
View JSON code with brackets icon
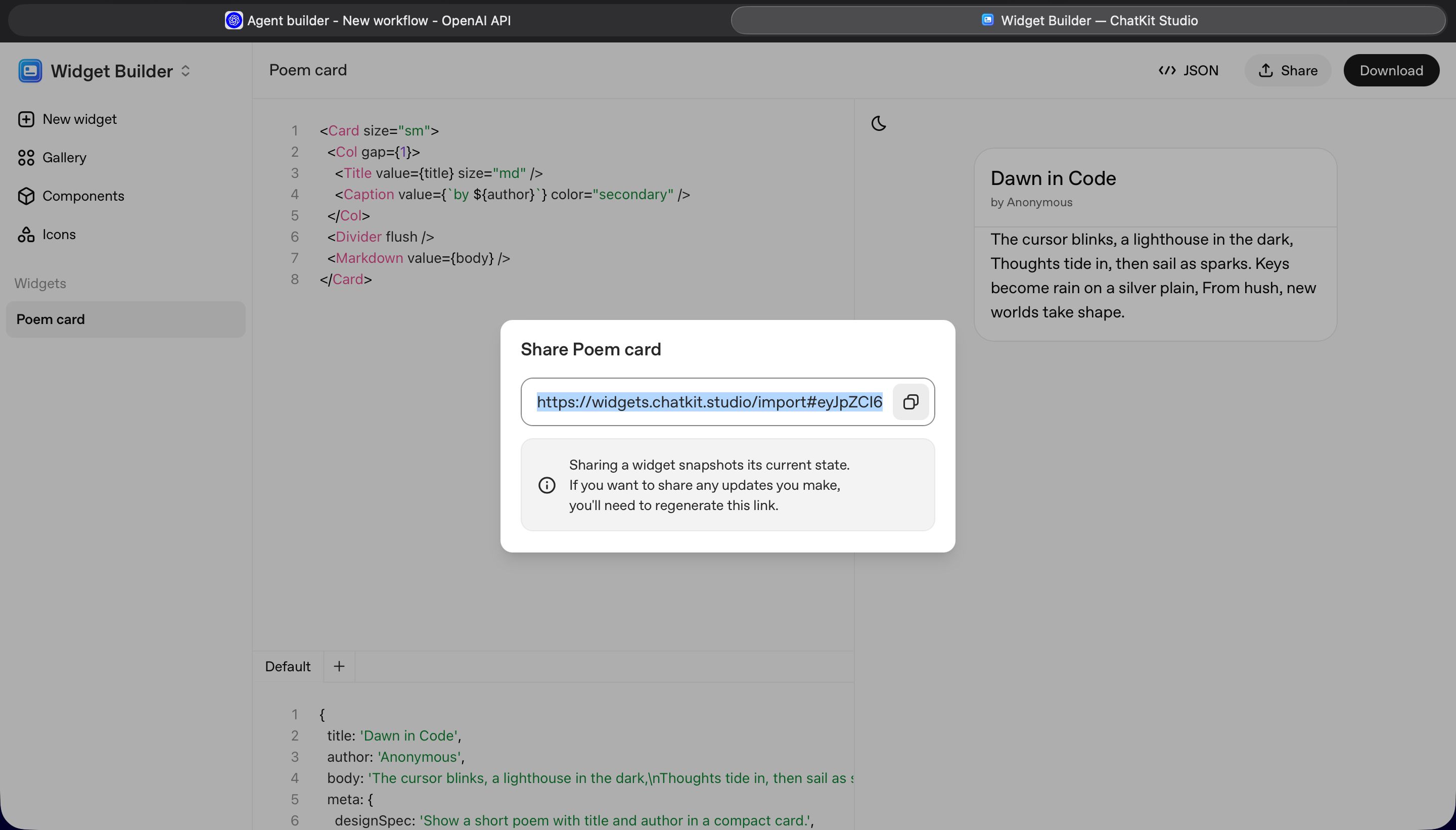click(1167, 70)
